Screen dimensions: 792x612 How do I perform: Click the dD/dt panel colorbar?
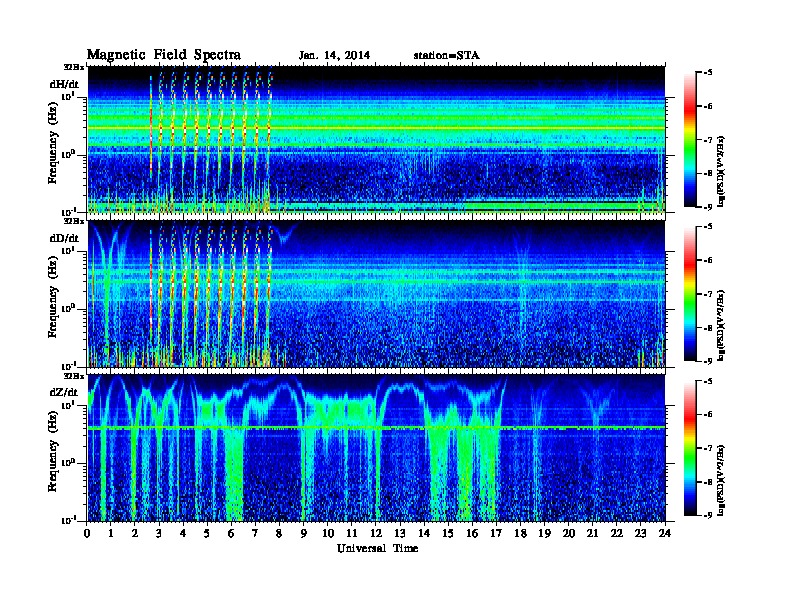click(x=690, y=294)
